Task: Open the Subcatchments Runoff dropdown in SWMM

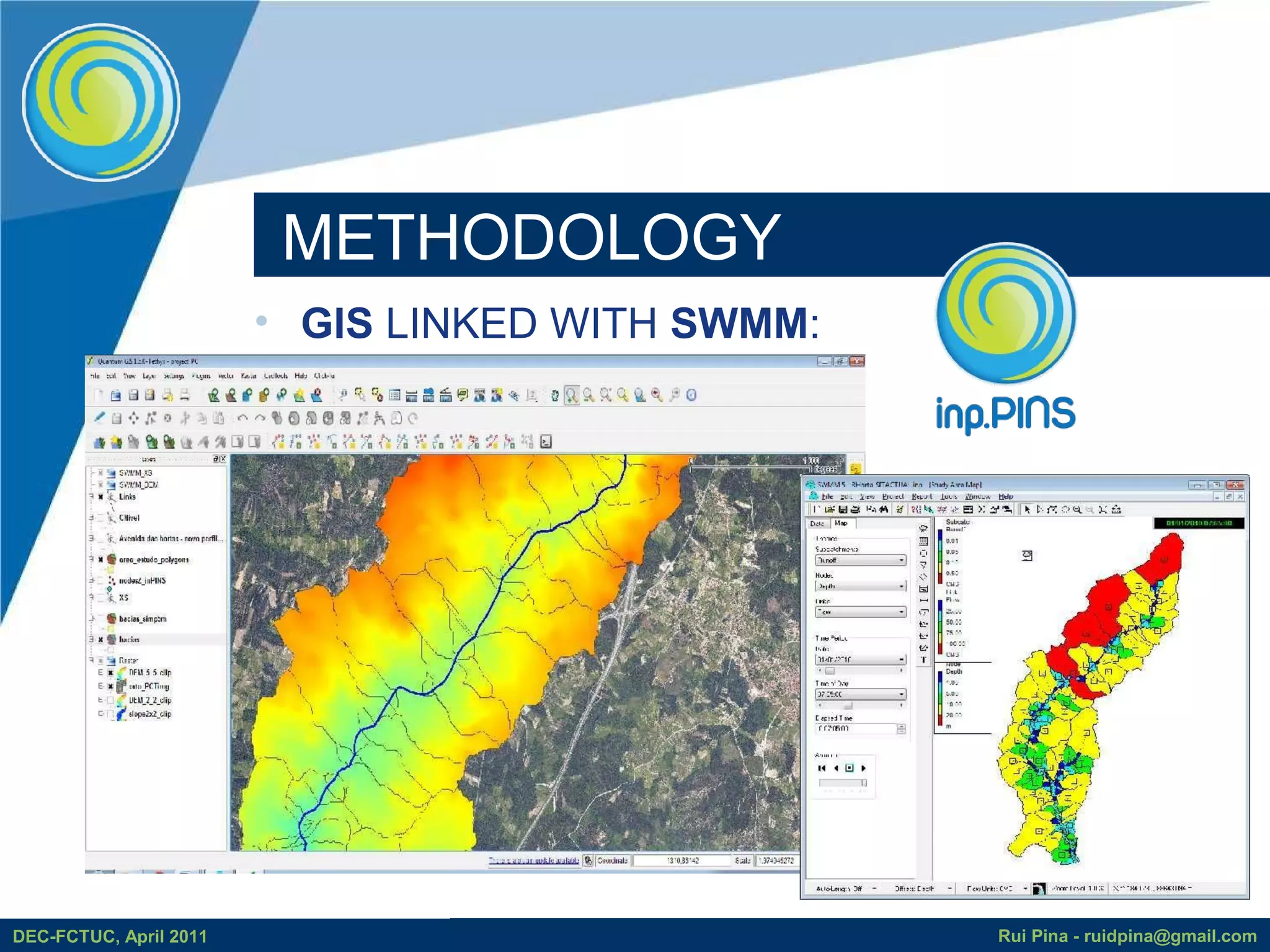Action: [861, 560]
